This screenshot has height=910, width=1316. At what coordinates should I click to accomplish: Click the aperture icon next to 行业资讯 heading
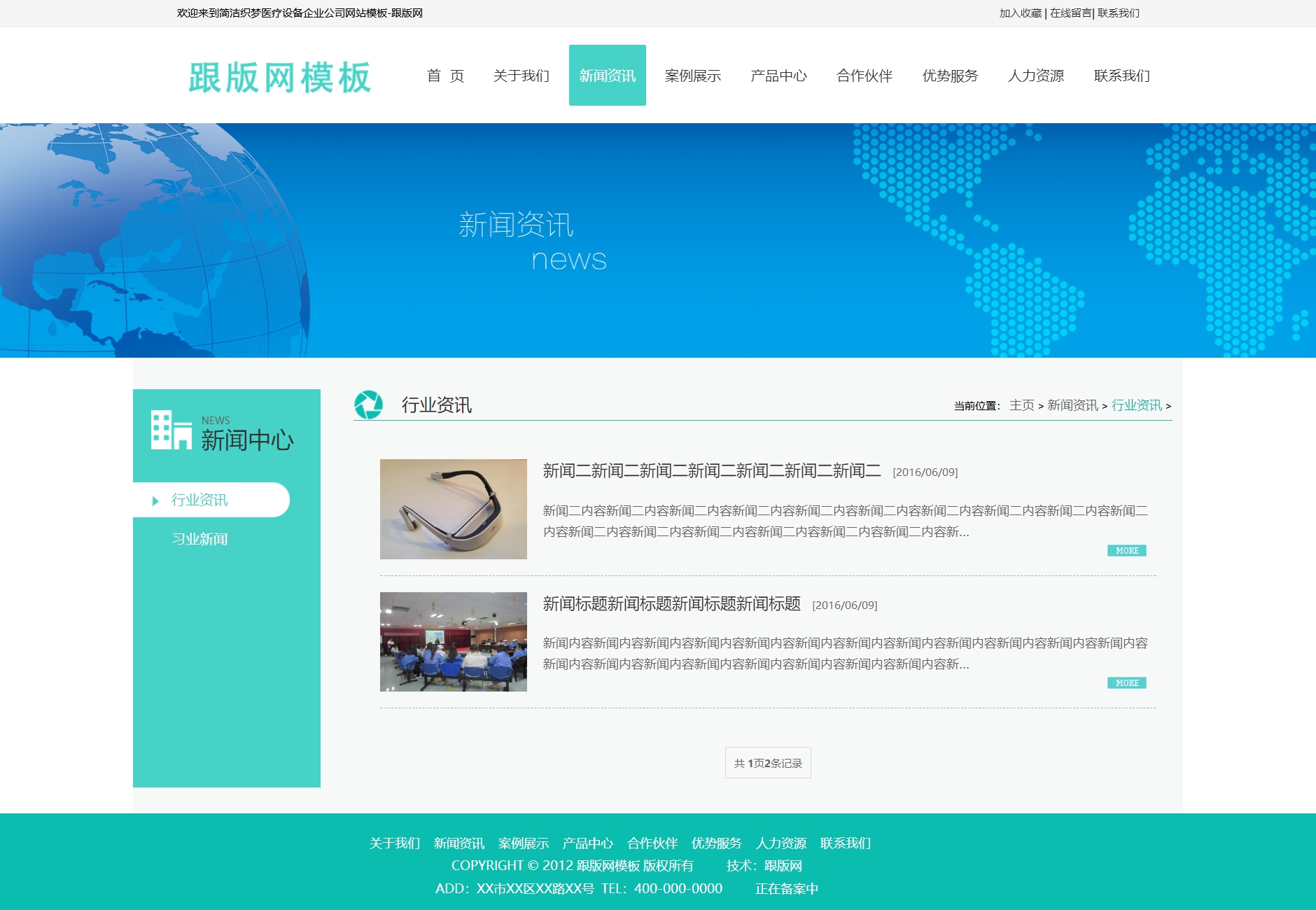pyautogui.click(x=368, y=405)
